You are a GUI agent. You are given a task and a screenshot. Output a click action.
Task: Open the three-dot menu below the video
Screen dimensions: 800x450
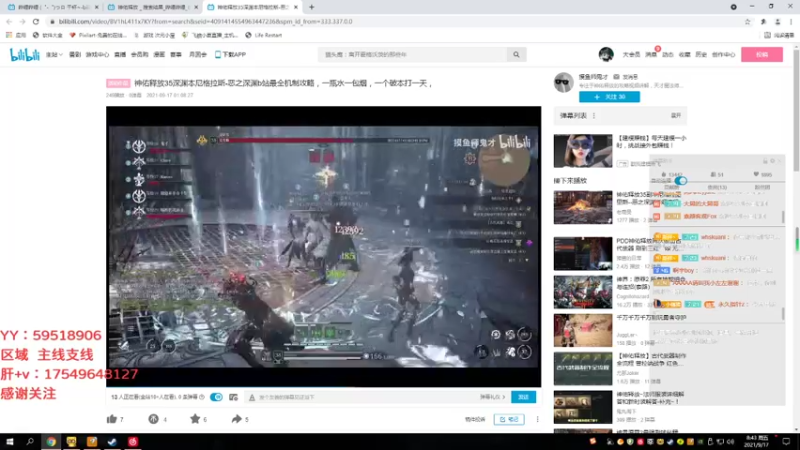(537, 419)
